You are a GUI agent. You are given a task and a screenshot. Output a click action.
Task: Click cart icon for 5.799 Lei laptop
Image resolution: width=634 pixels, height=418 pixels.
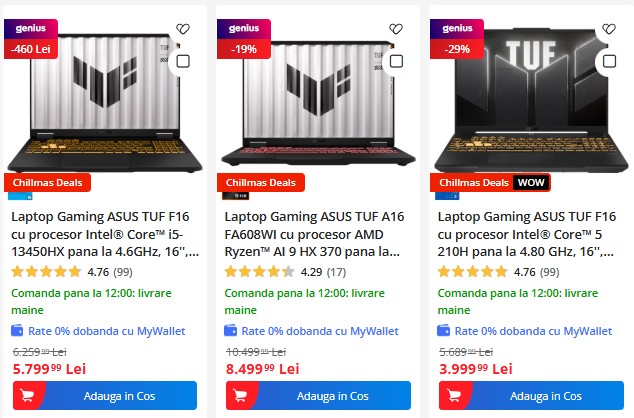coord(27,395)
